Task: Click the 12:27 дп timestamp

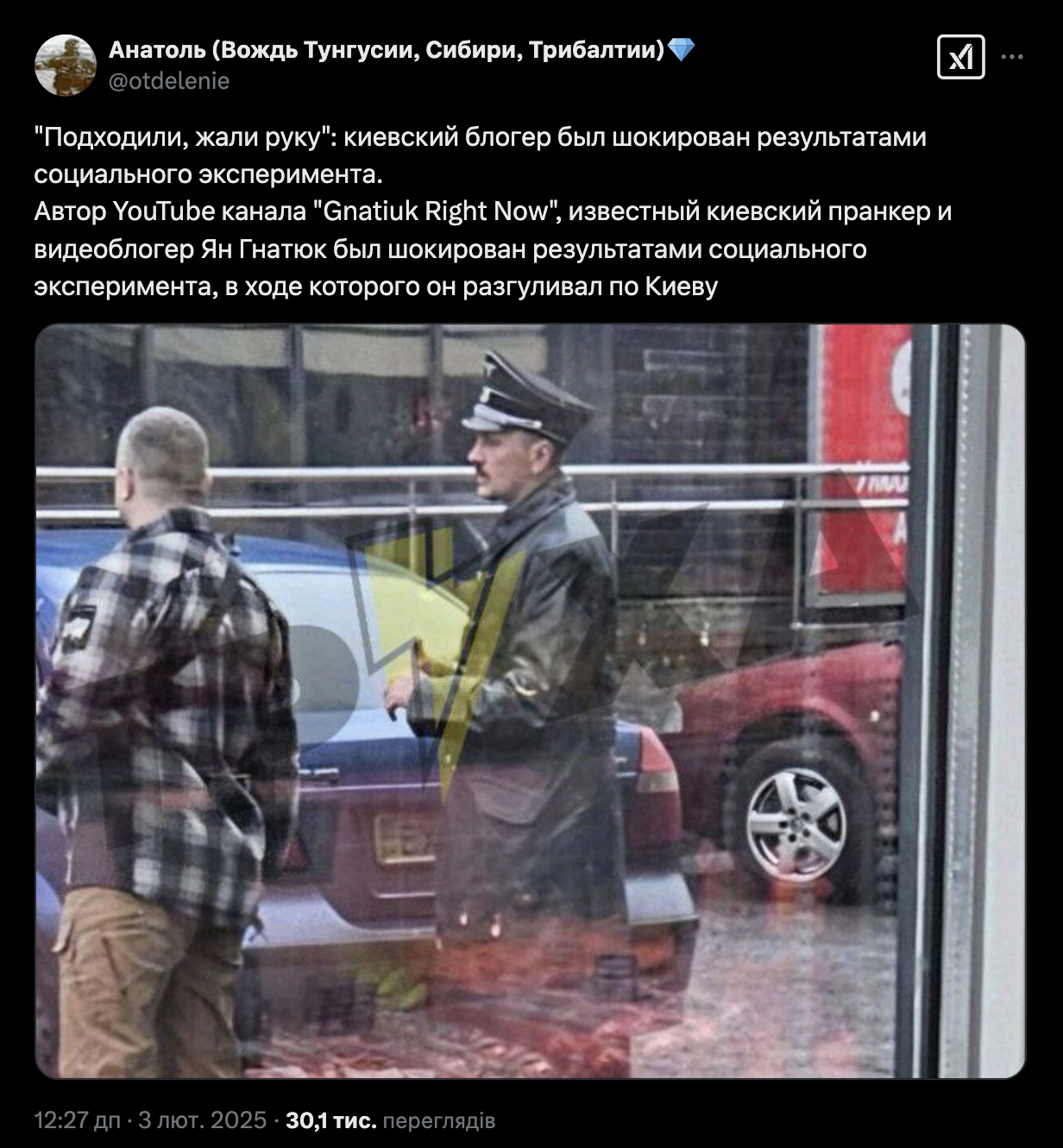Action: pos(78,1120)
